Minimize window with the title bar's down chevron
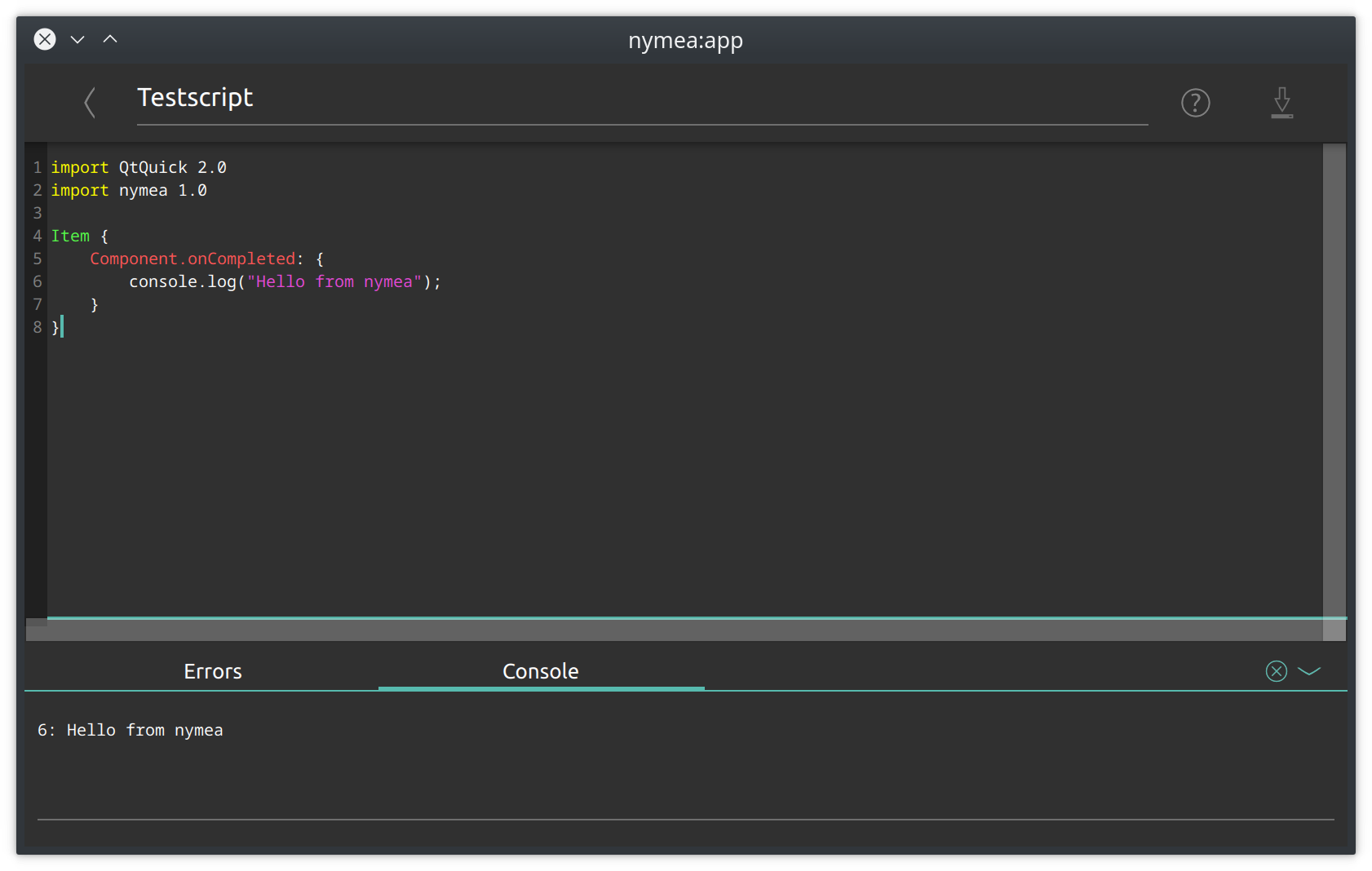Viewport: 1372px width, 871px height. click(77, 39)
